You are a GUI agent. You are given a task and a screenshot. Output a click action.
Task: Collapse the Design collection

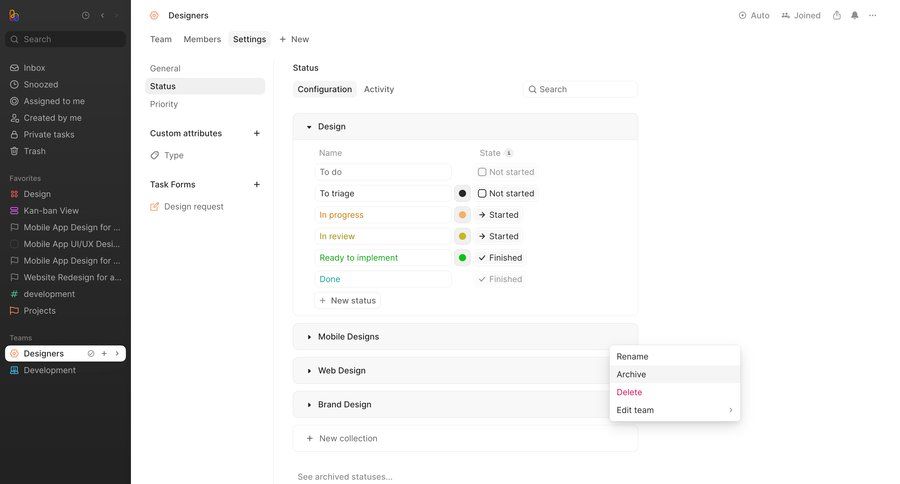[x=309, y=127]
